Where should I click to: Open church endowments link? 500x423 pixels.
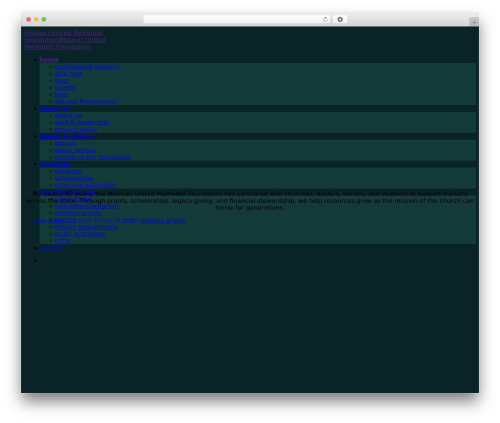pyautogui.click(x=86, y=227)
